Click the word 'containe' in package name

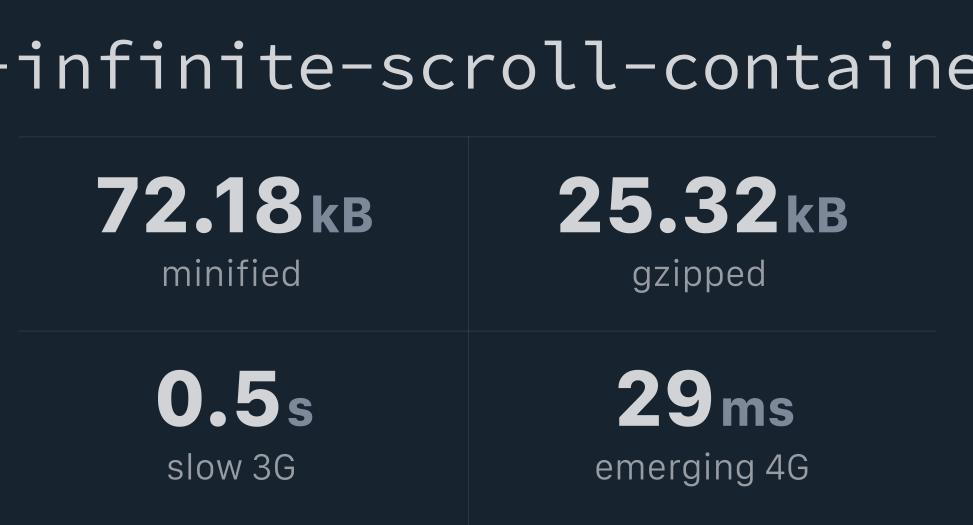click(818, 66)
